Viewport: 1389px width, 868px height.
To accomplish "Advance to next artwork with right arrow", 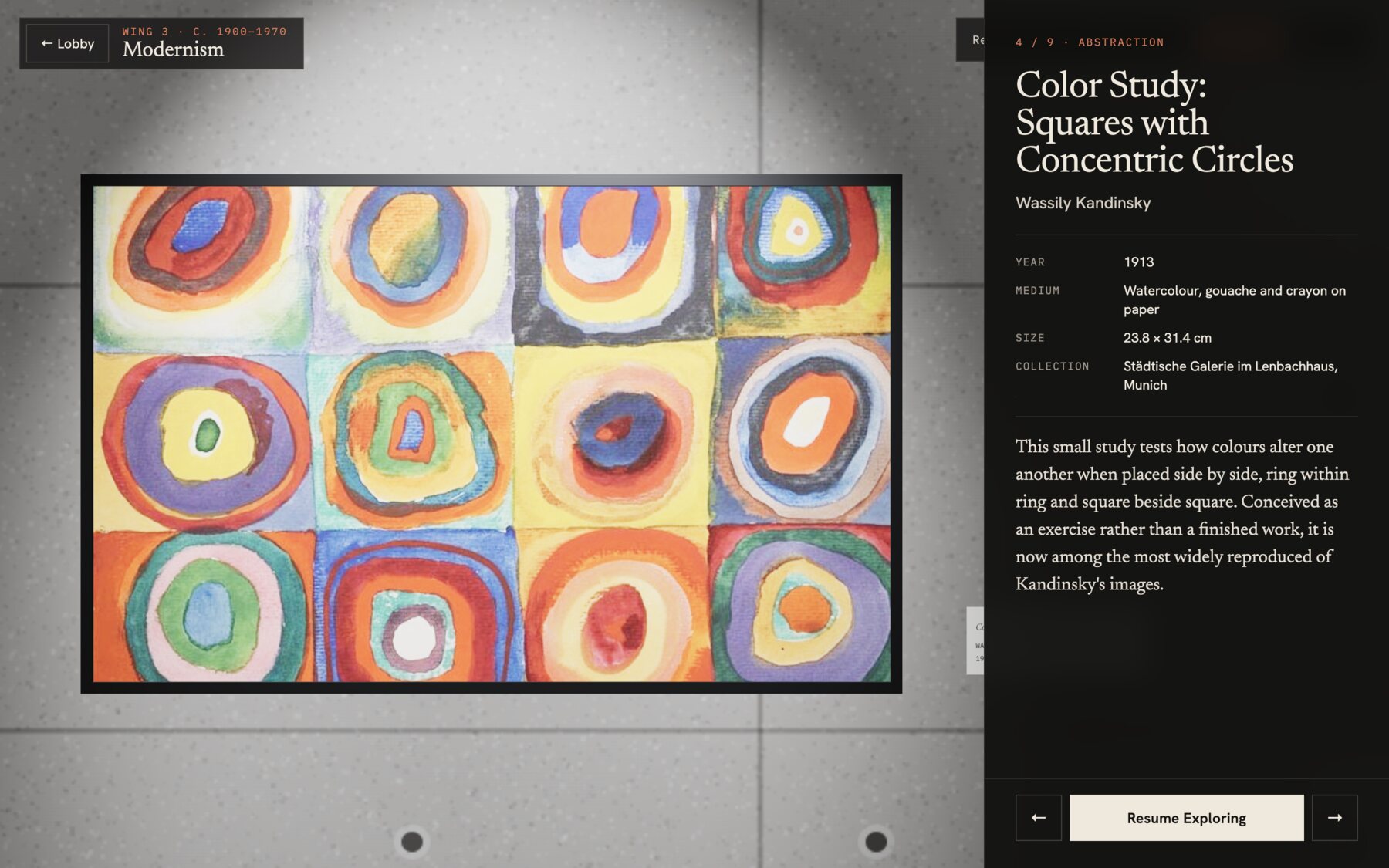I will pos(1334,818).
